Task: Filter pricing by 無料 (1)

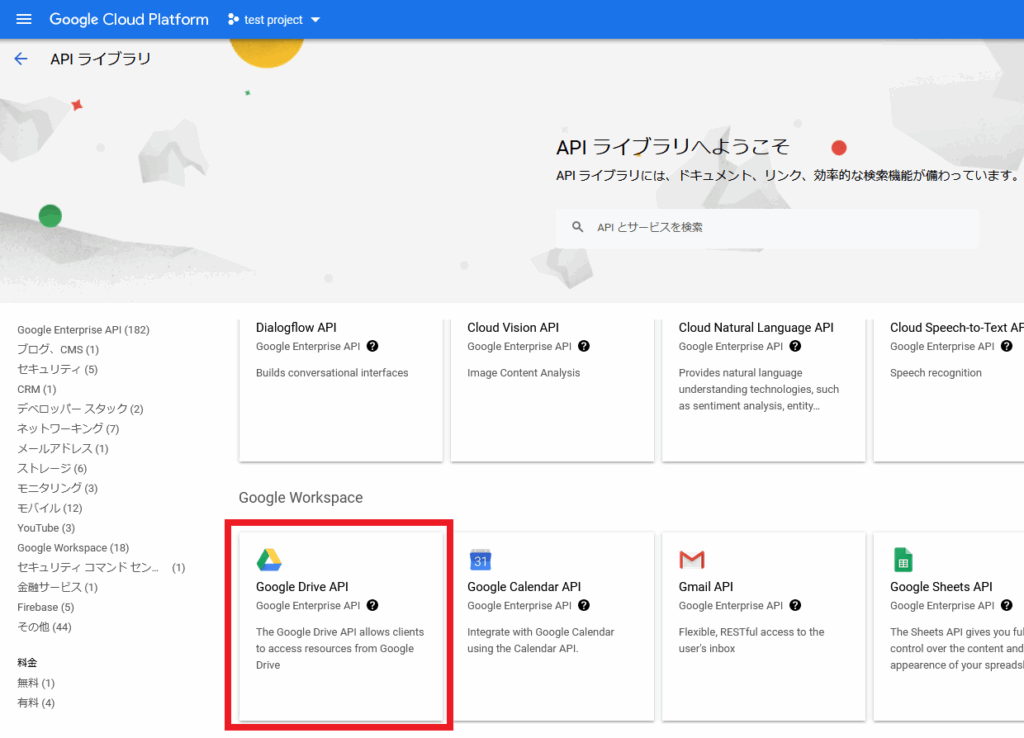Action: (x=36, y=683)
